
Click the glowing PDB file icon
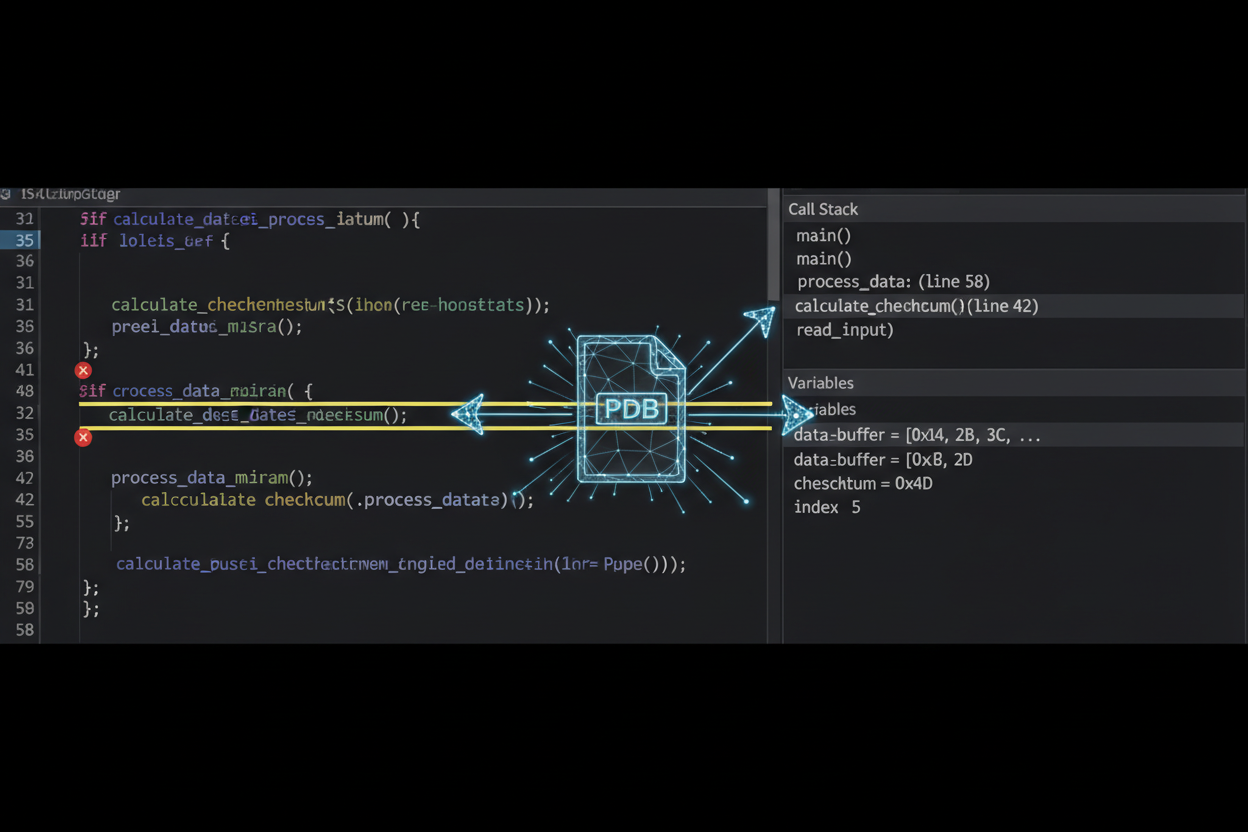point(631,409)
